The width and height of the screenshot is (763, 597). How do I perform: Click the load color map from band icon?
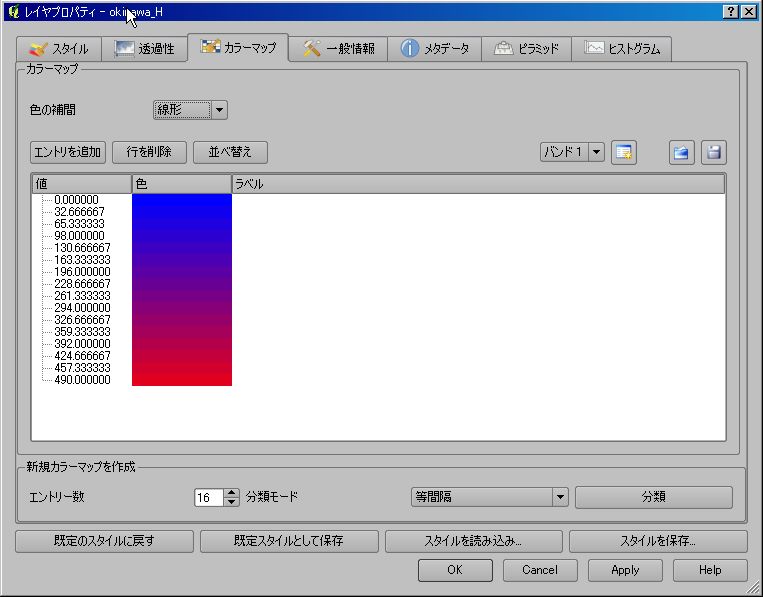[623, 153]
